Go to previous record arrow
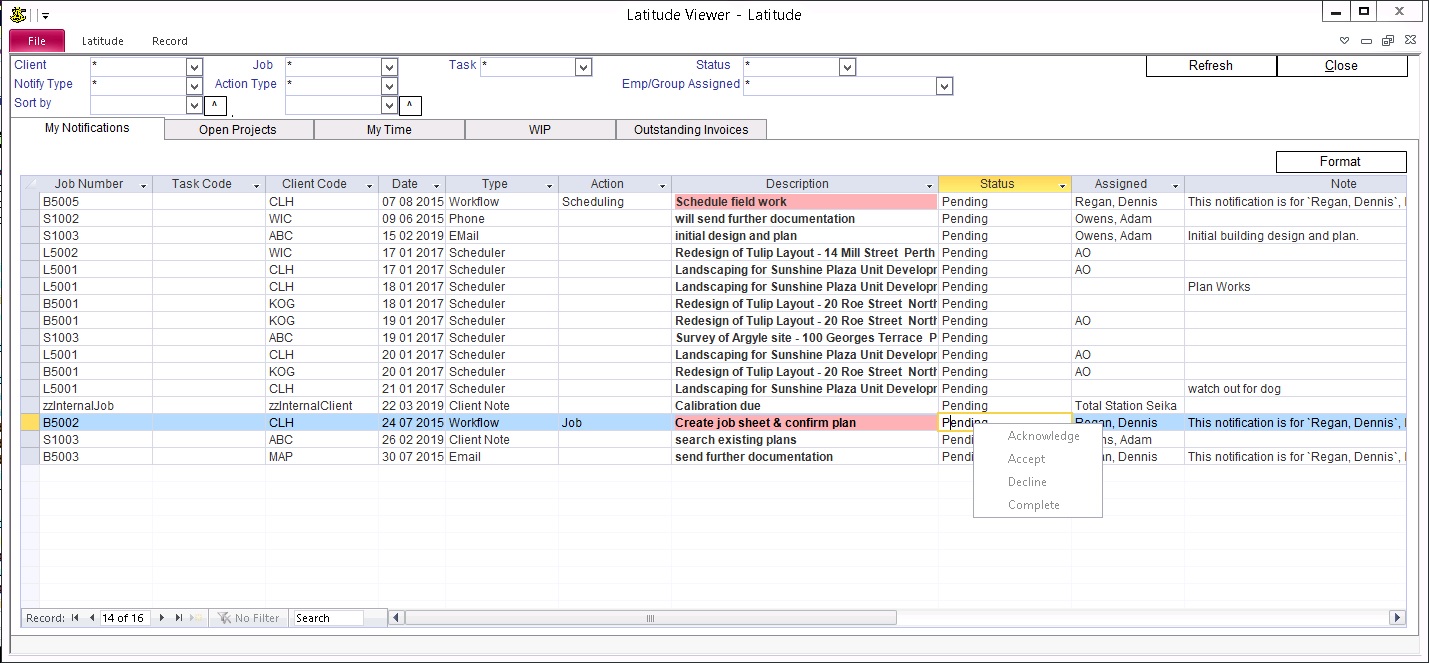The image size is (1429, 663). pos(92,618)
